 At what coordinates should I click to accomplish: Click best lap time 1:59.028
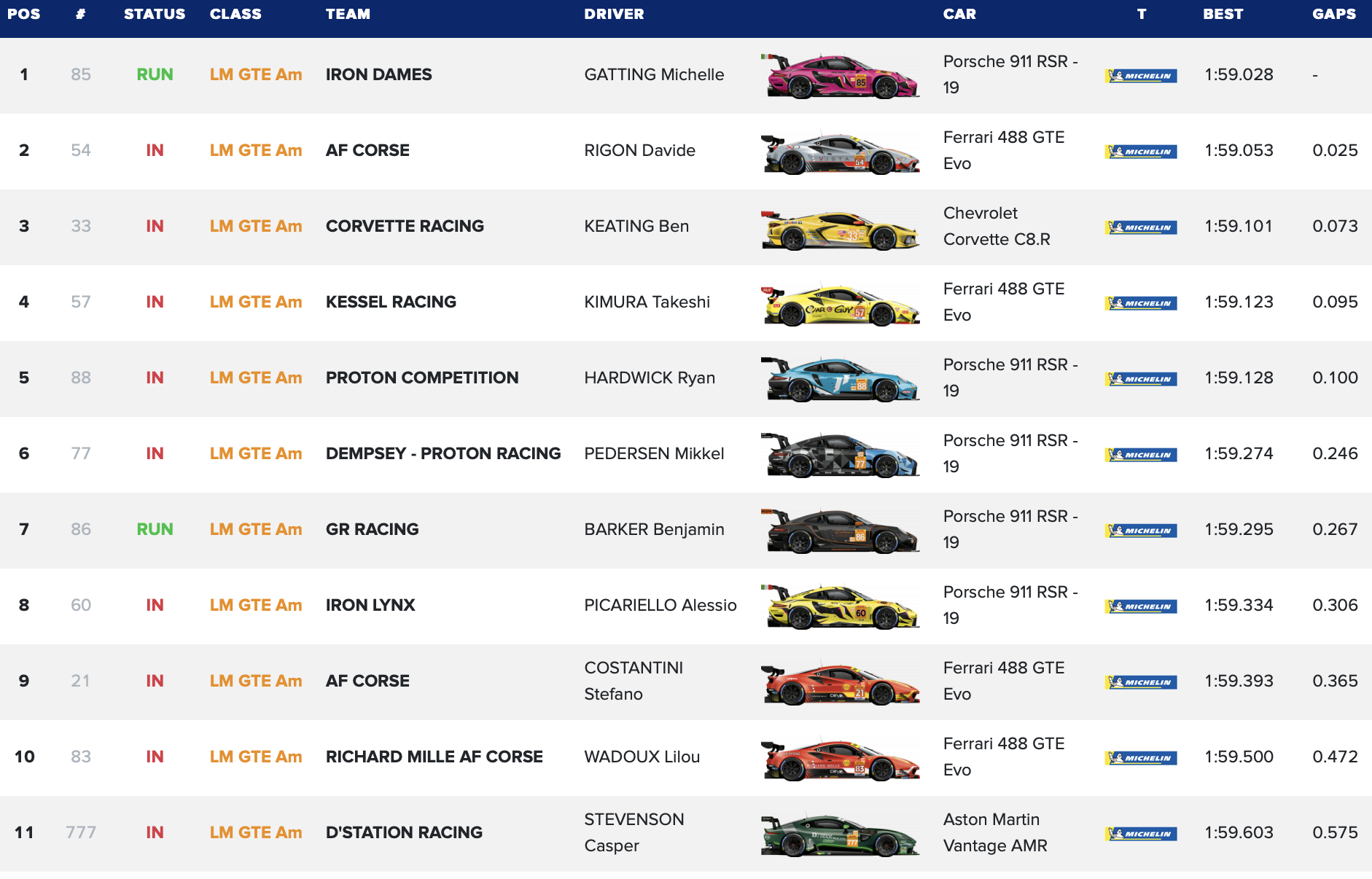tap(1239, 74)
